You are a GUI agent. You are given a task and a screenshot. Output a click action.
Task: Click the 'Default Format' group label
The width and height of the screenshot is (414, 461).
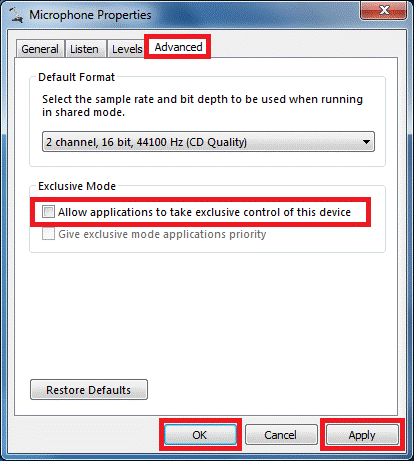(x=76, y=77)
